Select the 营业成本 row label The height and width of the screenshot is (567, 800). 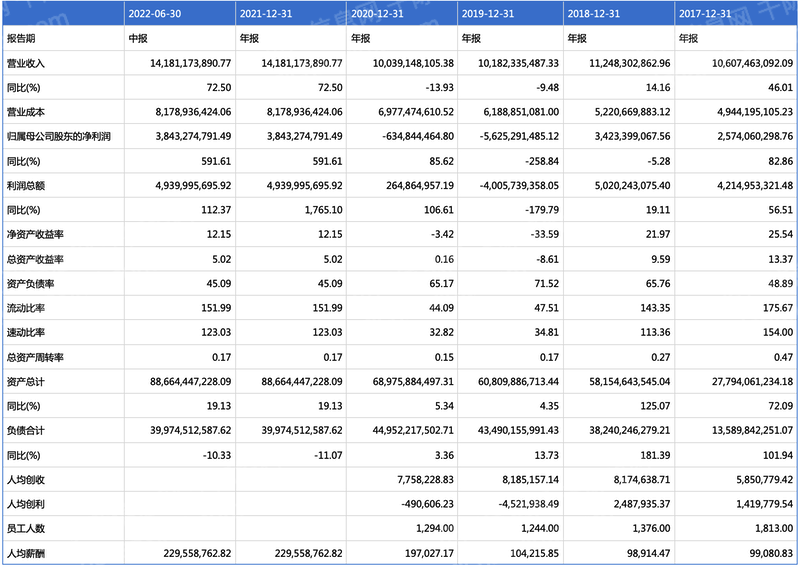click(x=26, y=112)
